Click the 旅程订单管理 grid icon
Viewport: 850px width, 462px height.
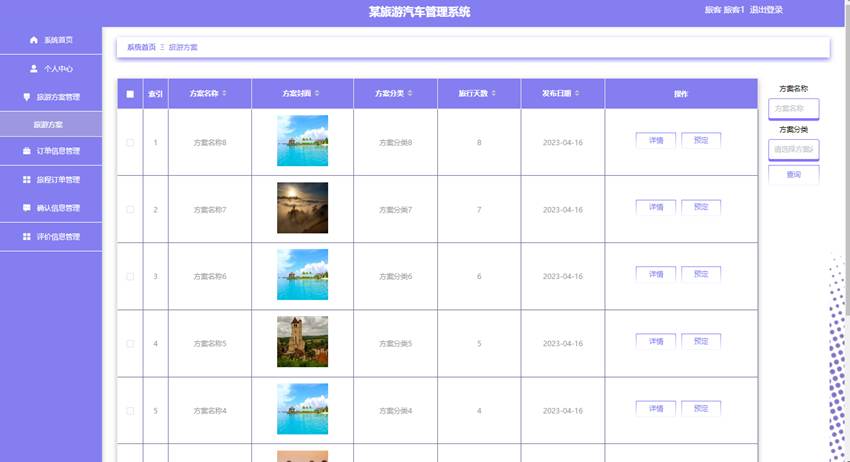(x=27, y=179)
